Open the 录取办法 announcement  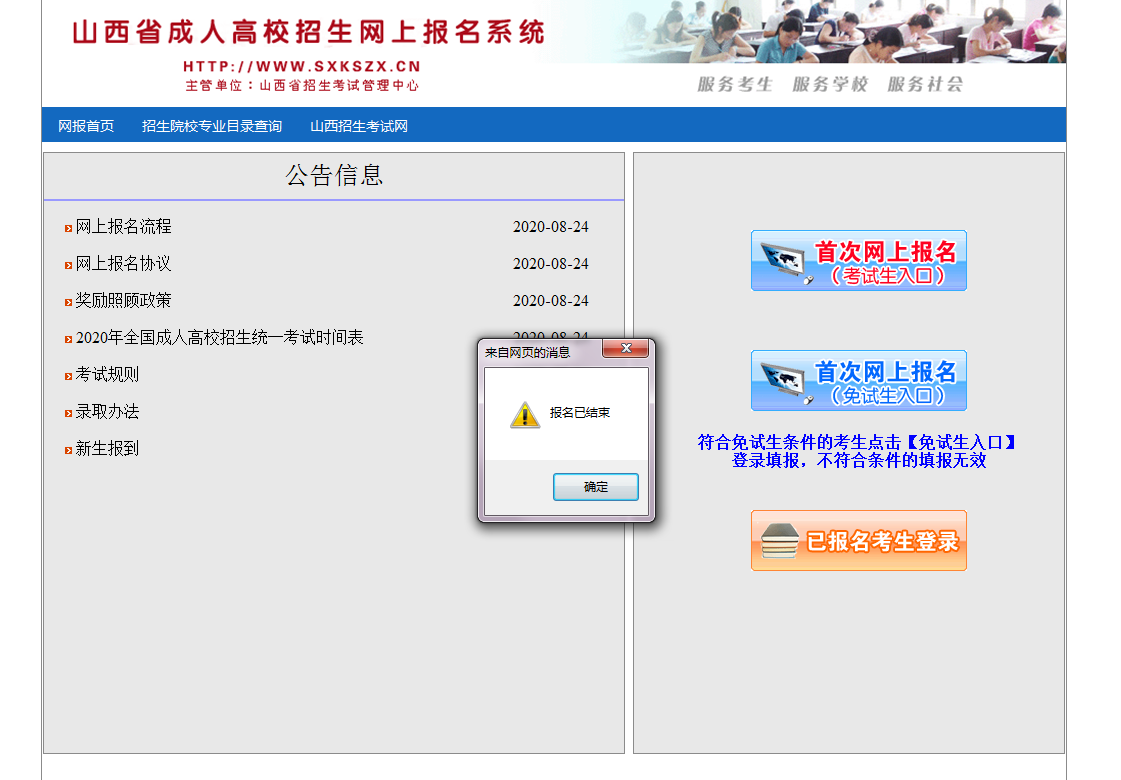point(108,412)
